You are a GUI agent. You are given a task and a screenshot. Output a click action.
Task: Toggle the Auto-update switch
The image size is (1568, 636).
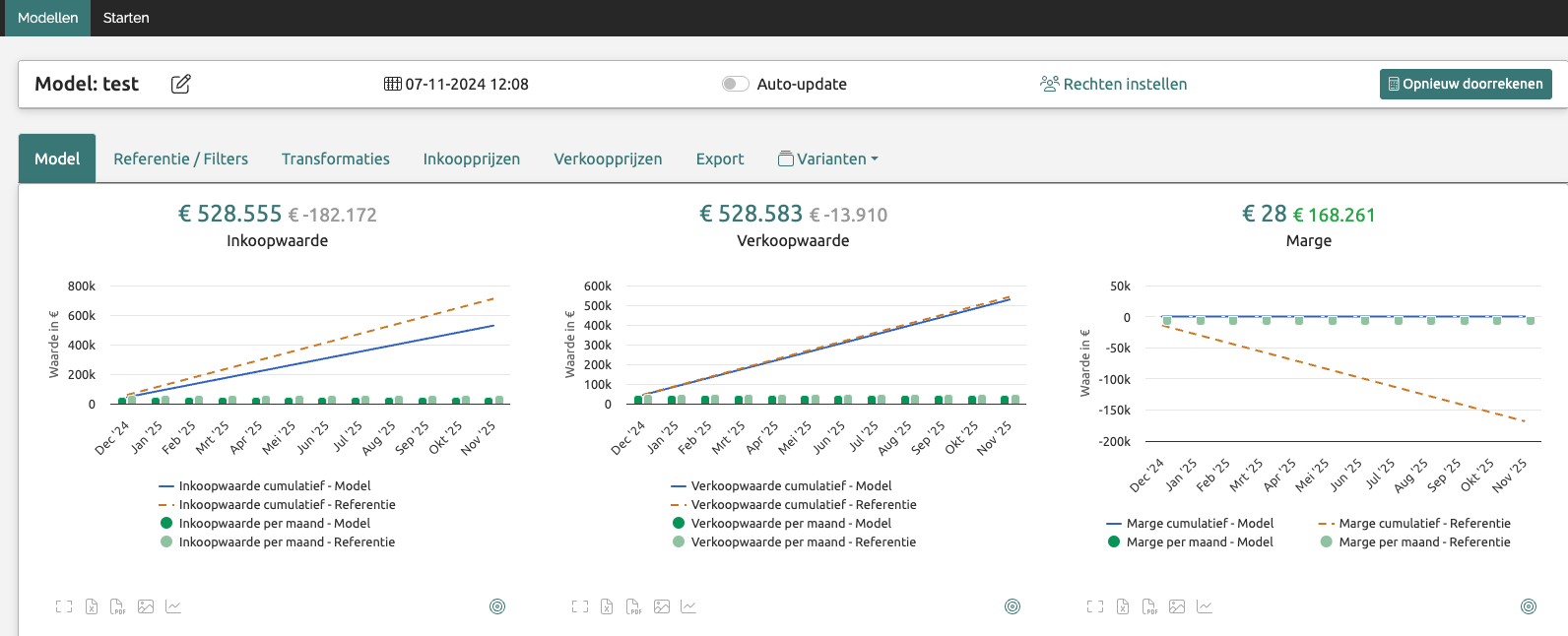pyautogui.click(x=735, y=84)
